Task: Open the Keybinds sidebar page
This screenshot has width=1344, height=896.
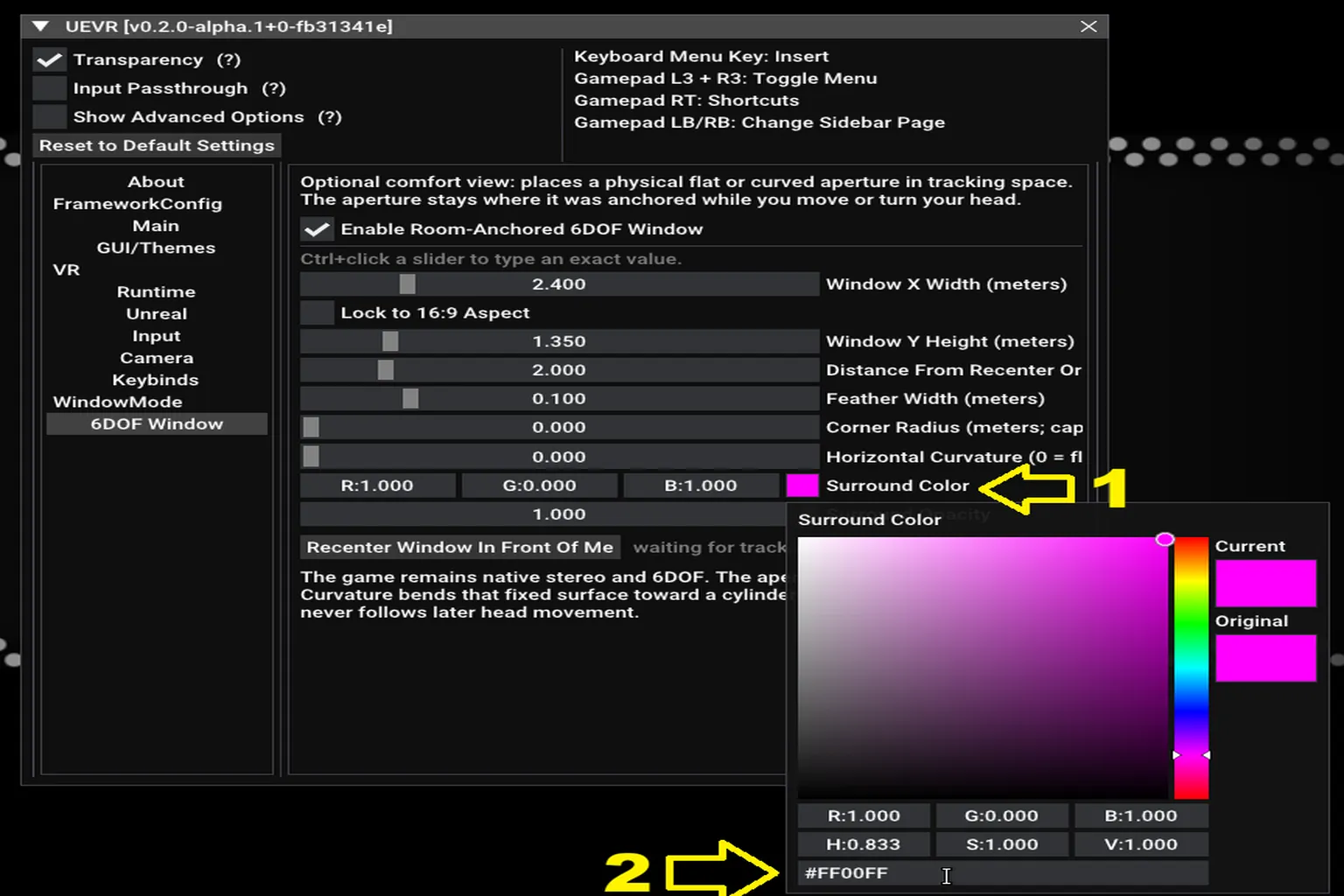Action: pos(156,380)
